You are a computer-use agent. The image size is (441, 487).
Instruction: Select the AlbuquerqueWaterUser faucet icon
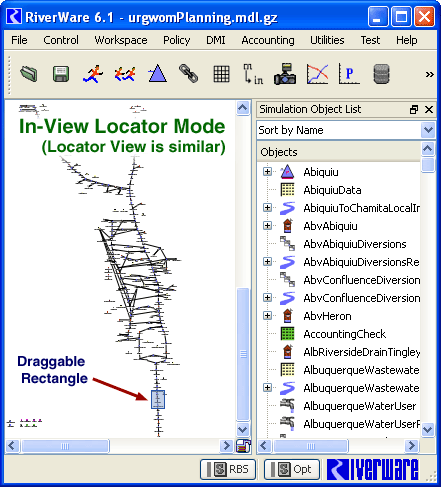point(287,406)
